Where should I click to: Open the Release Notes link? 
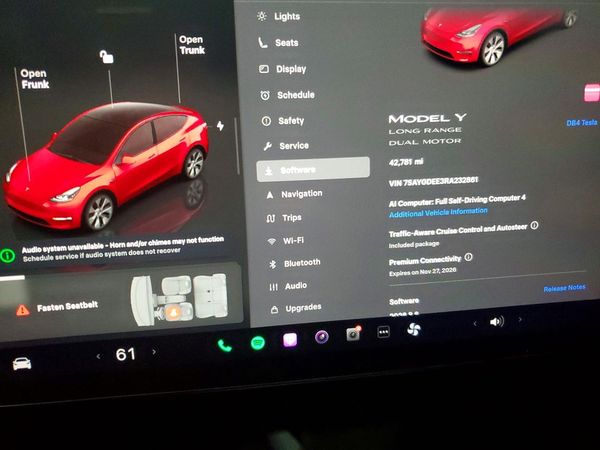pyautogui.click(x=564, y=288)
